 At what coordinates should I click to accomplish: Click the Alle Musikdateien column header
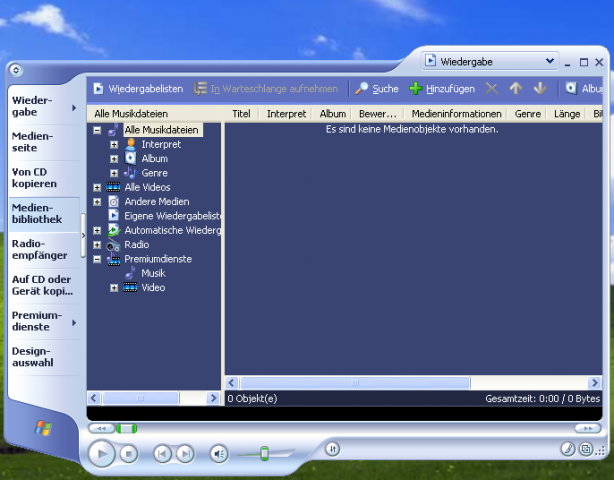[x=155, y=114]
